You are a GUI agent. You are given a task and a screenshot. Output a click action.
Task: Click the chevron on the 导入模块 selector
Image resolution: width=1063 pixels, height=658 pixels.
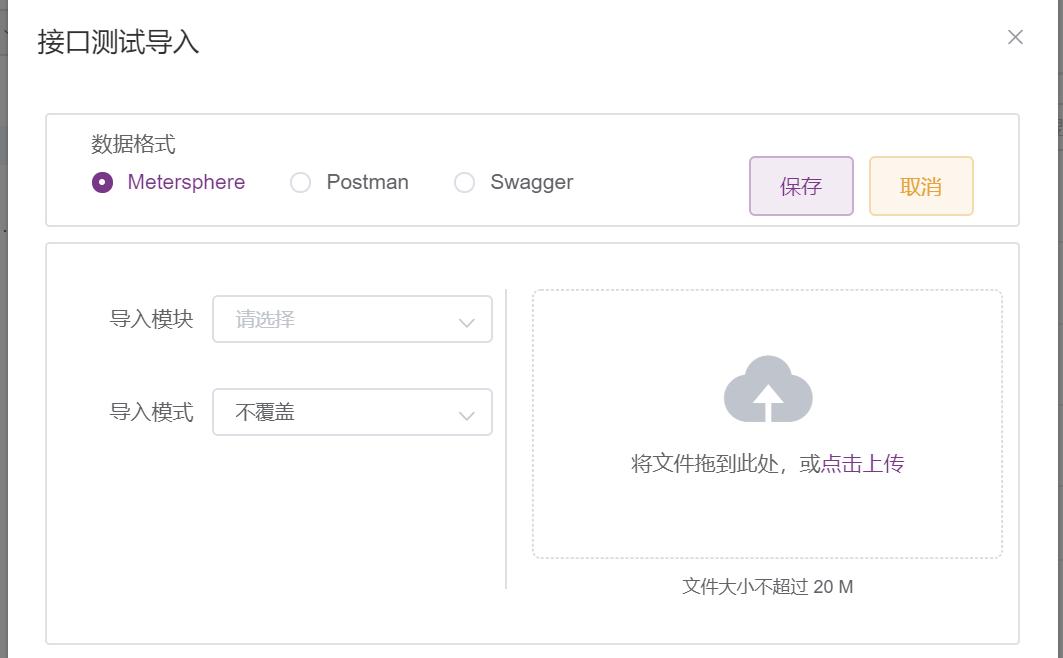pos(465,319)
